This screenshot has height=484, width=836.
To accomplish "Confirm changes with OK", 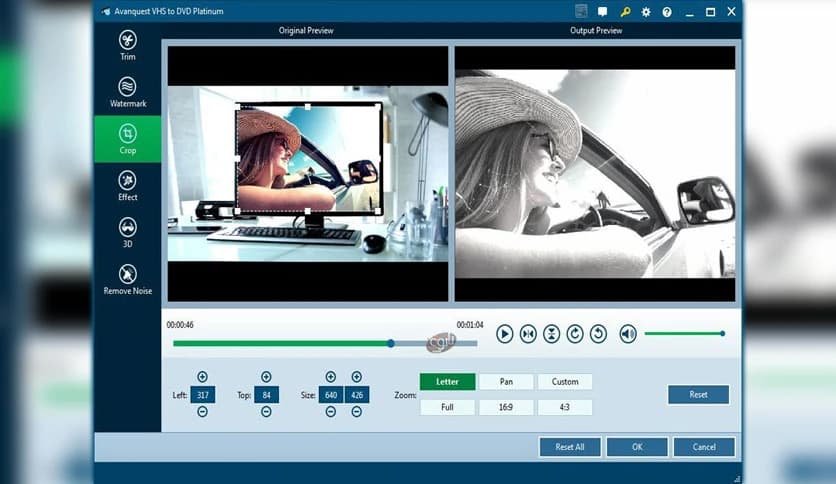I will pos(637,447).
